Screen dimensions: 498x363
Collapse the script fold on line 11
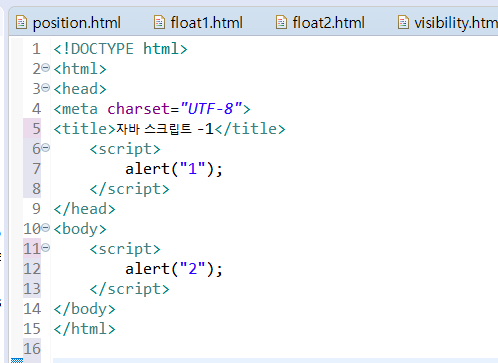(x=46, y=248)
